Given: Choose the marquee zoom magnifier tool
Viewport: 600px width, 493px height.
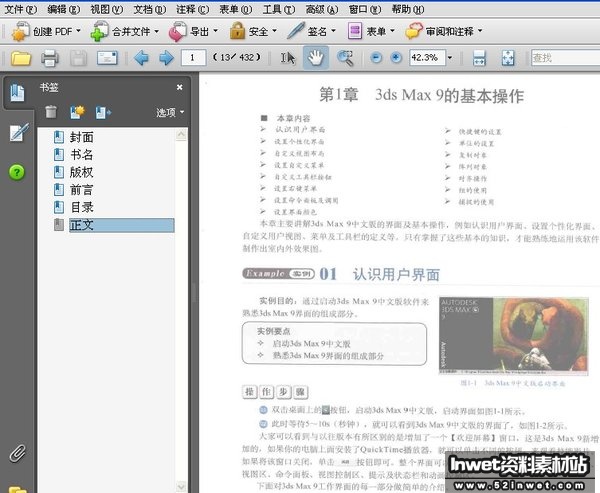Looking at the screenshot, I should click(345, 58).
